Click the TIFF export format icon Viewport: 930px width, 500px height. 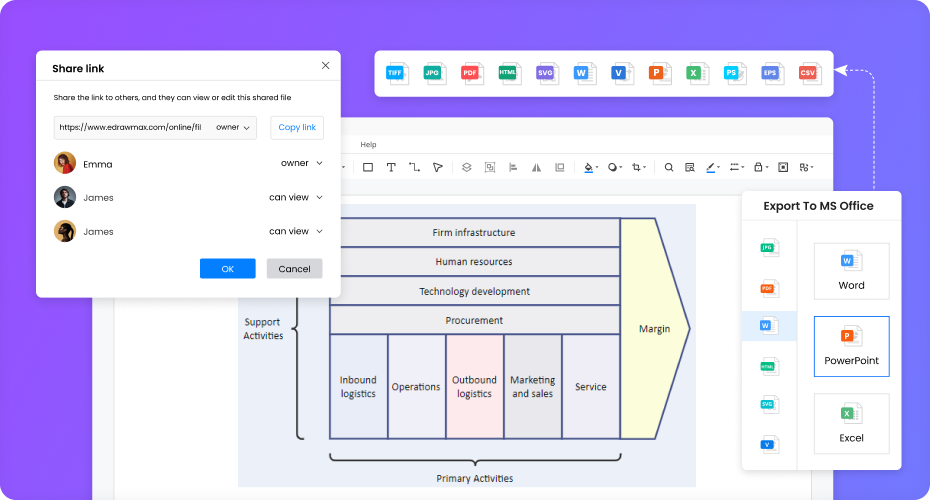click(398, 73)
